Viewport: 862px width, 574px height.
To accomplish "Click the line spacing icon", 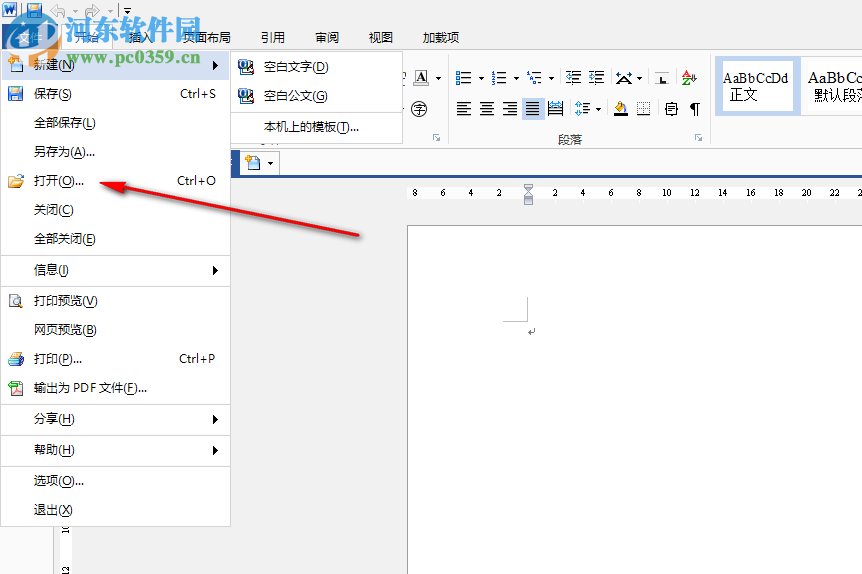I will pyautogui.click(x=583, y=109).
